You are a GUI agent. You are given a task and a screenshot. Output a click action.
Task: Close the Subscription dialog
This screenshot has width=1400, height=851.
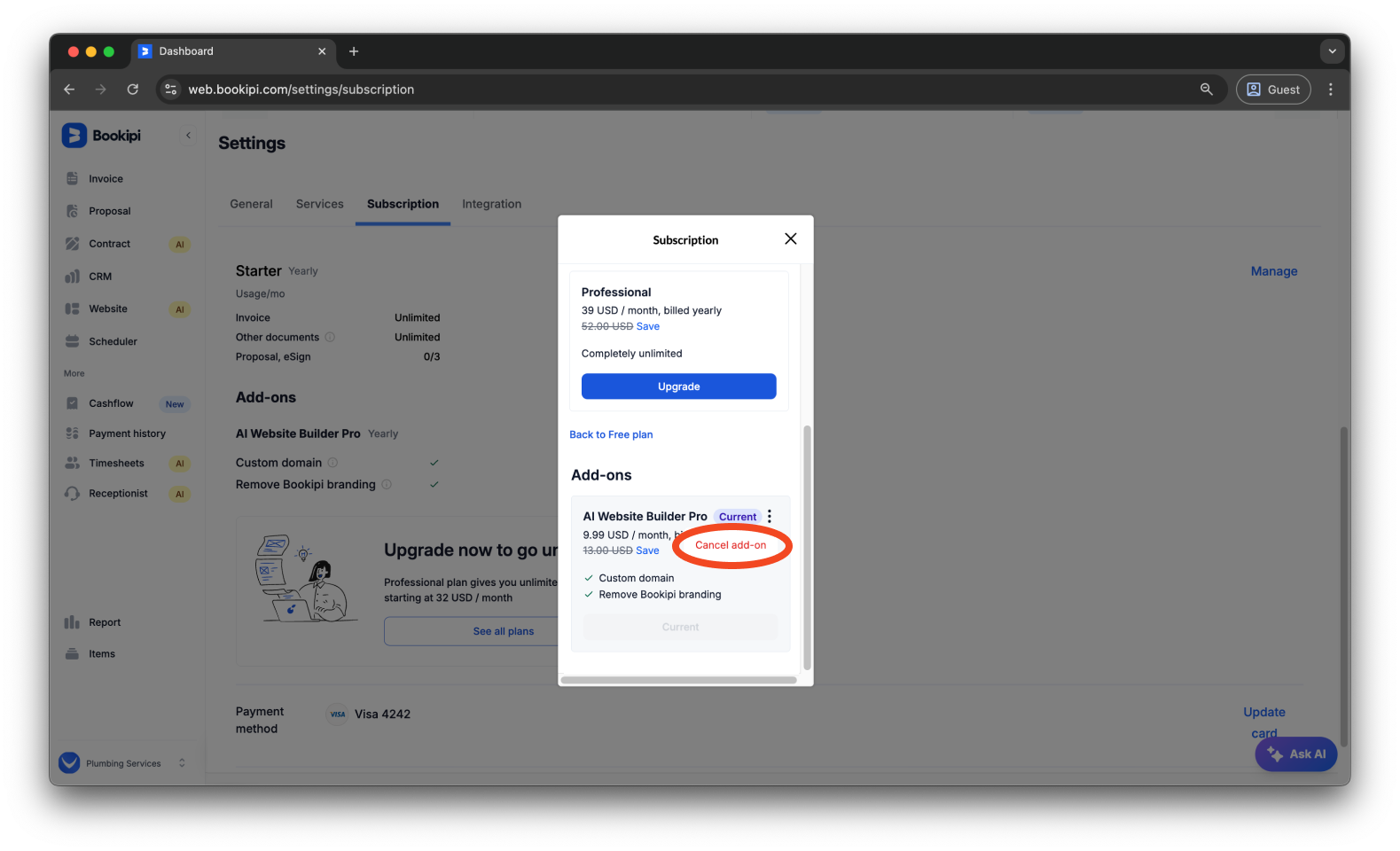[791, 239]
